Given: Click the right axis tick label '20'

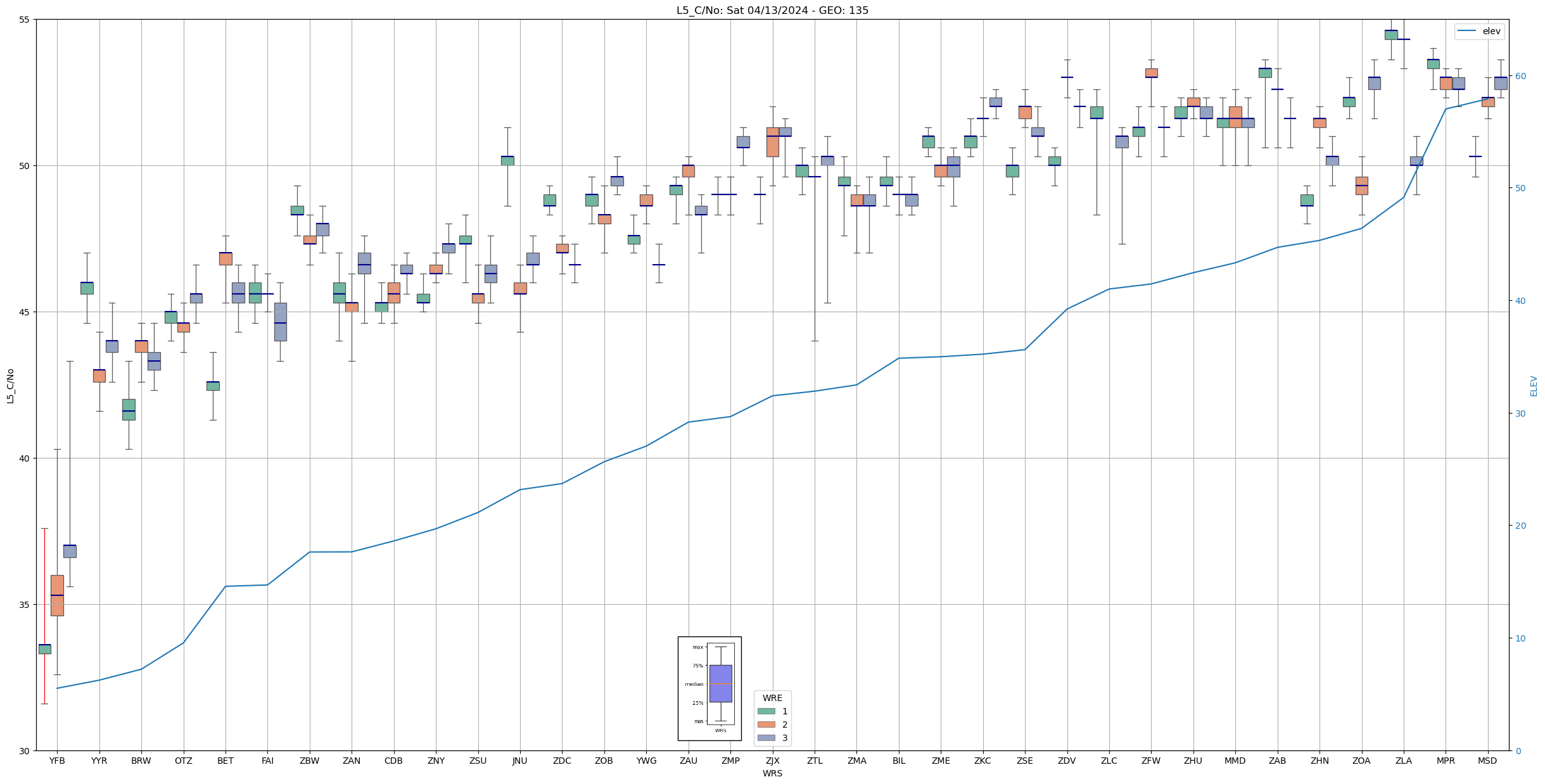Looking at the screenshot, I should (1520, 526).
